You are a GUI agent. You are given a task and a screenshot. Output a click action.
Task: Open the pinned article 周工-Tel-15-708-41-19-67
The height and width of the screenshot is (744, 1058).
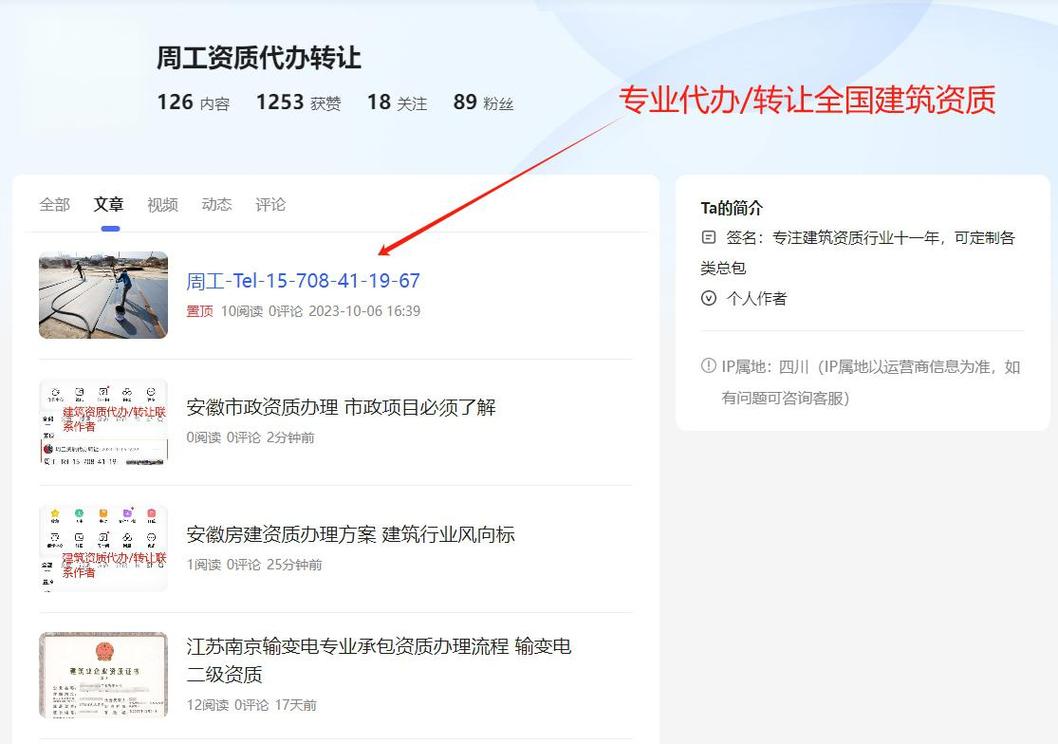(x=303, y=281)
